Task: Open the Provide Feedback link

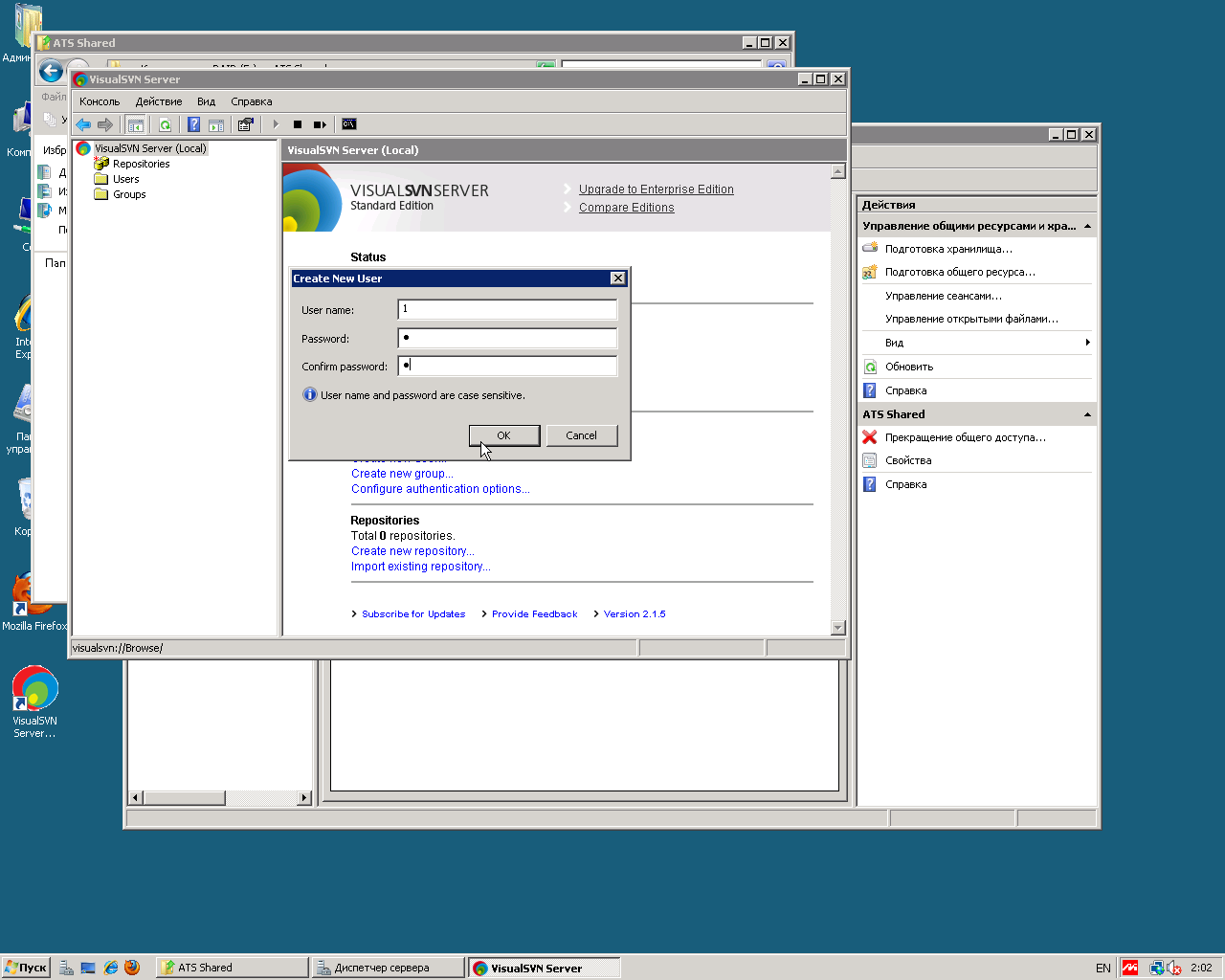Action: pos(535,614)
